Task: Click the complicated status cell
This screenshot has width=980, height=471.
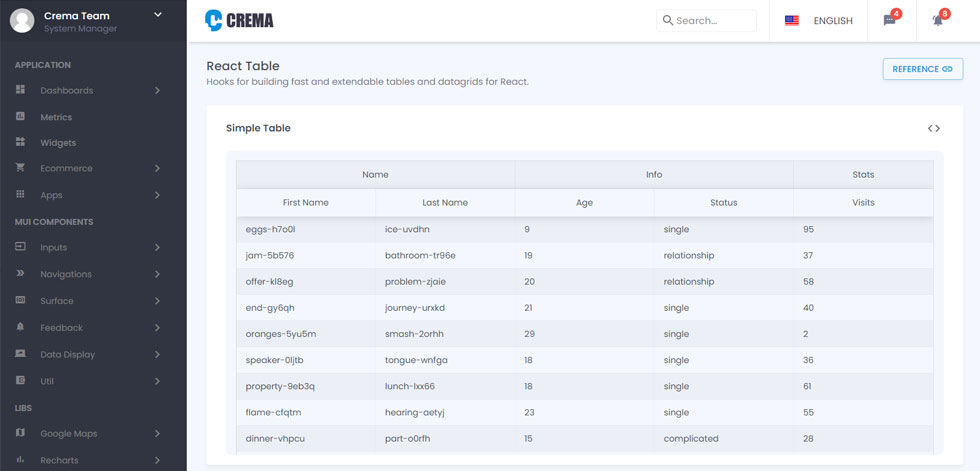Action: (724, 439)
